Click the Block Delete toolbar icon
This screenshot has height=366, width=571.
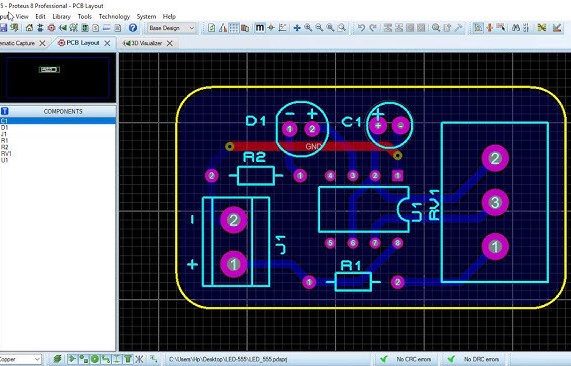(421, 28)
